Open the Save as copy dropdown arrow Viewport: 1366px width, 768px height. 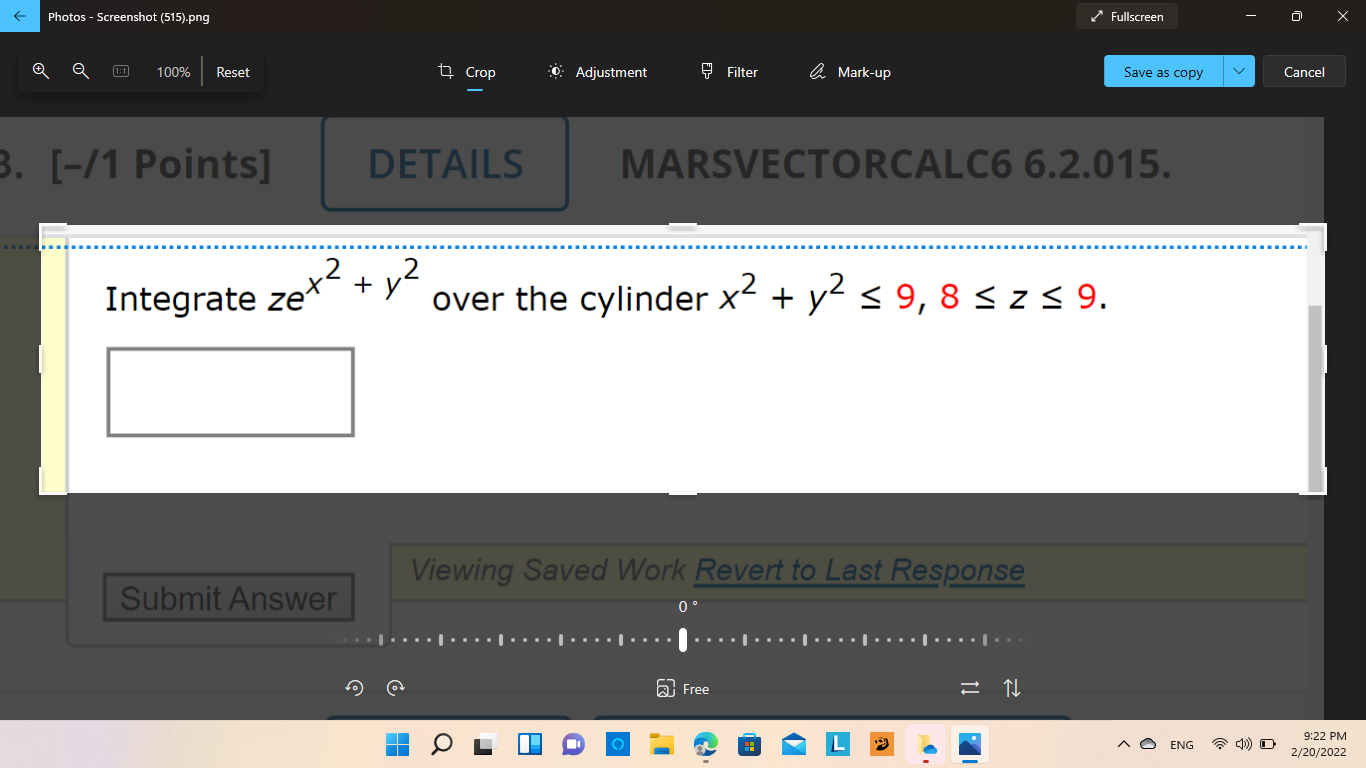click(1238, 71)
